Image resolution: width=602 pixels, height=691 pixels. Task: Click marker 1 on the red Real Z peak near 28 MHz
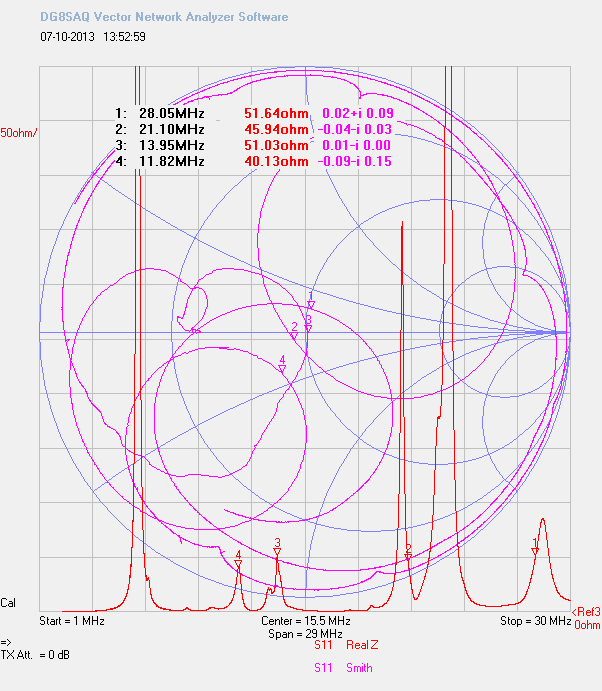[535, 551]
